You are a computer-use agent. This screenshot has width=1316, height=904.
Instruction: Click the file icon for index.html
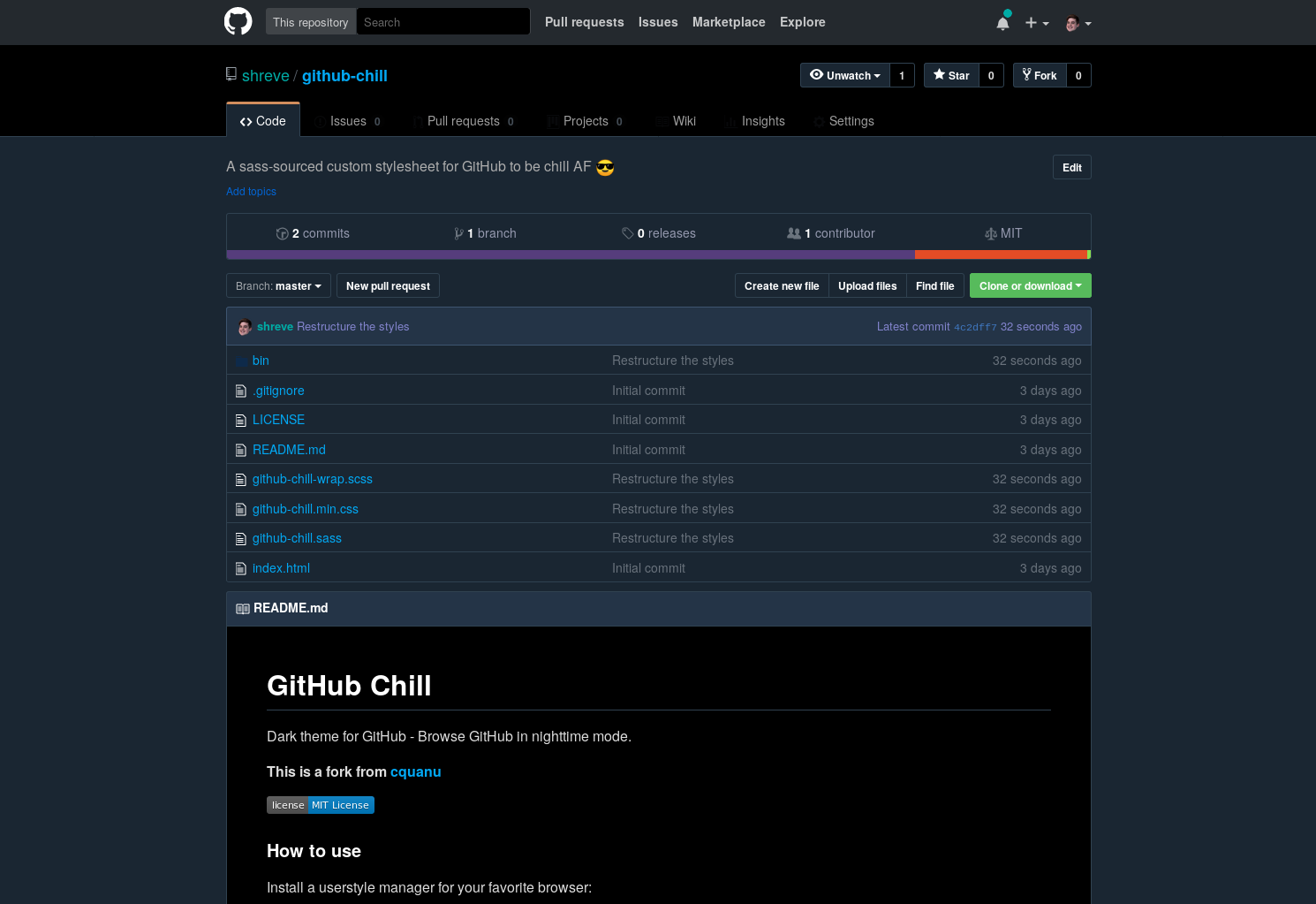(x=241, y=568)
